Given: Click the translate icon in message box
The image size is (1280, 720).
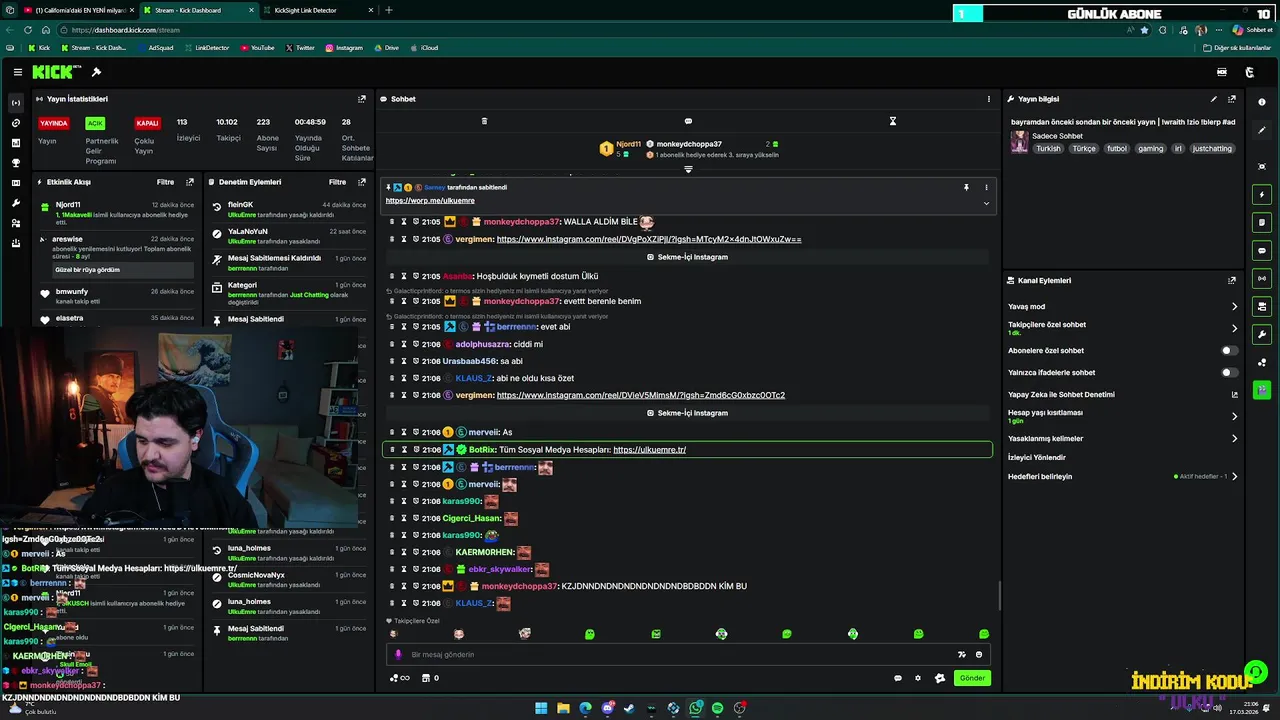Looking at the screenshot, I should click(x=962, y=655).
